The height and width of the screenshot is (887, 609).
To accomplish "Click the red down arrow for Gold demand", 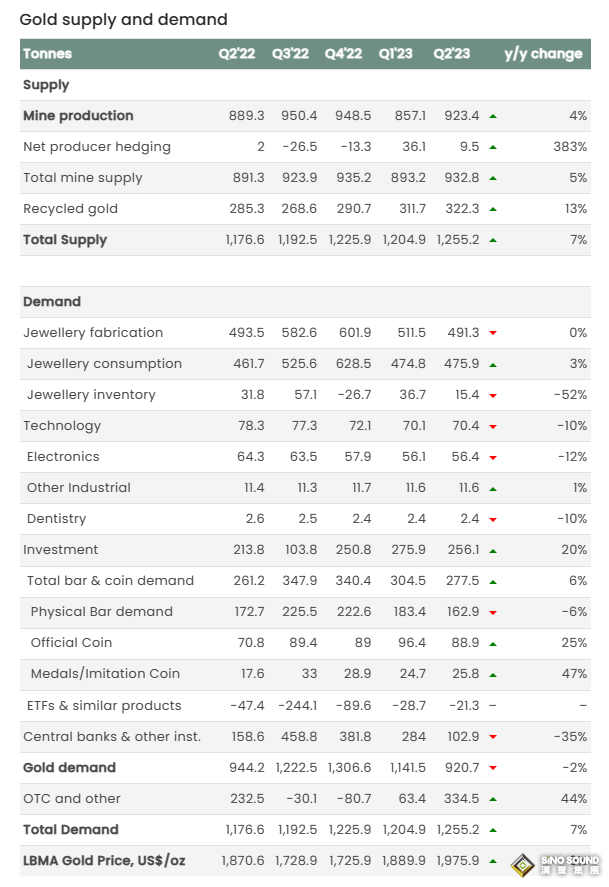I will [x=493, y=768].
